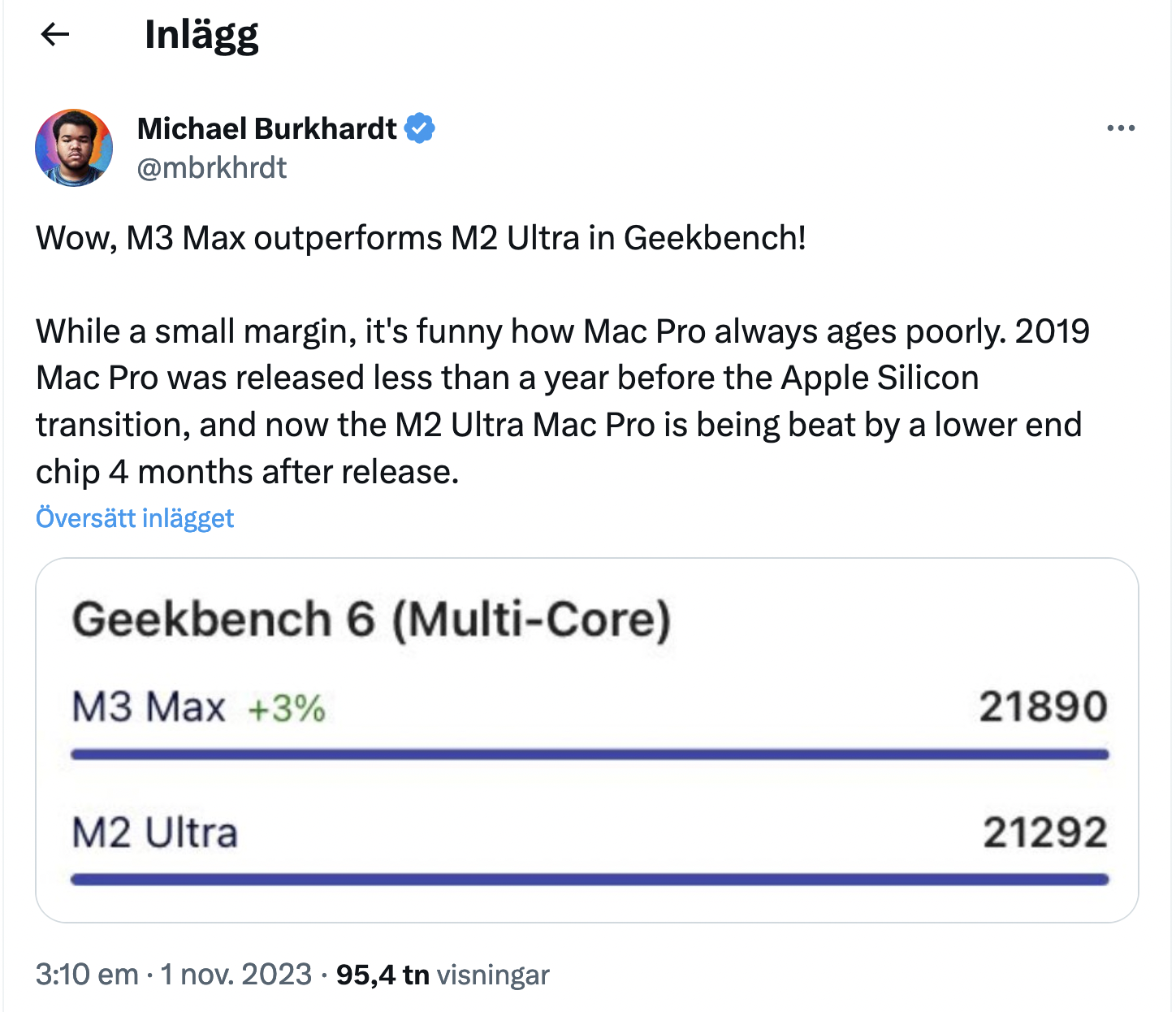Click the 21292 score value

pos(1044,833)
